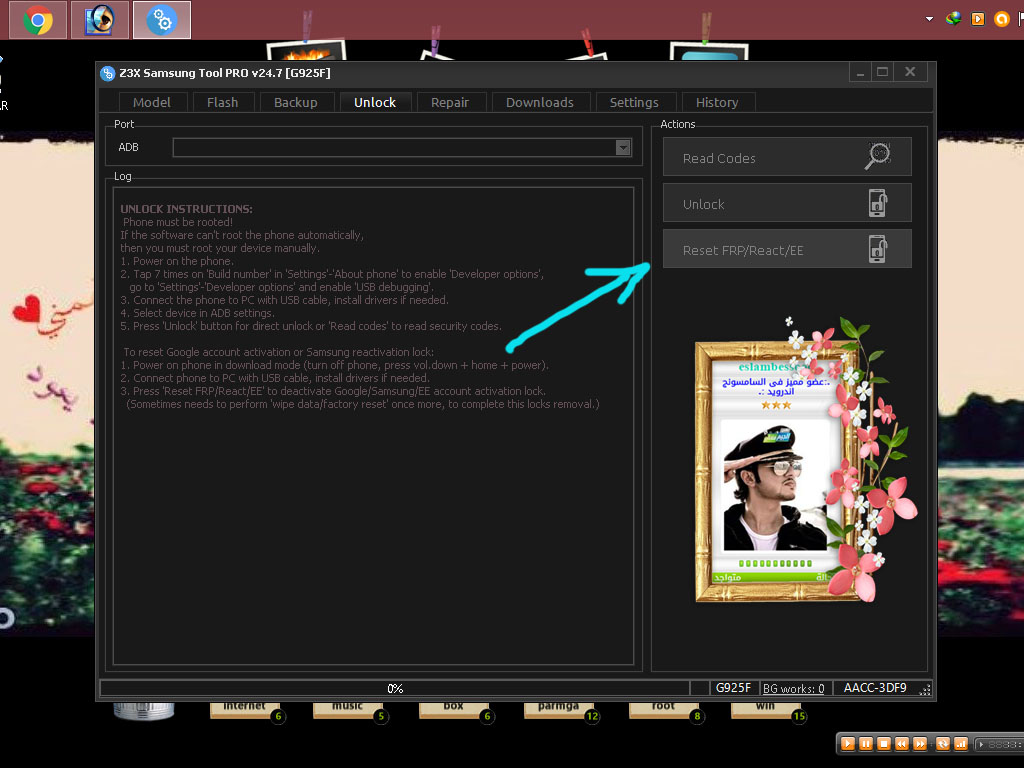Screen dimensions: 1024x768
Task: Switch to the Backup tab
Action: [296, 103]
